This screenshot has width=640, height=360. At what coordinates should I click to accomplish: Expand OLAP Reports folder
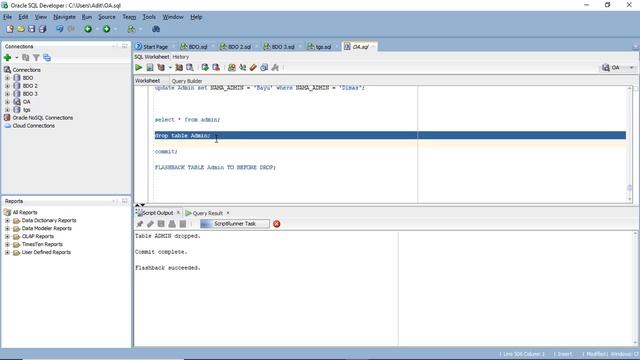(7, 236)
